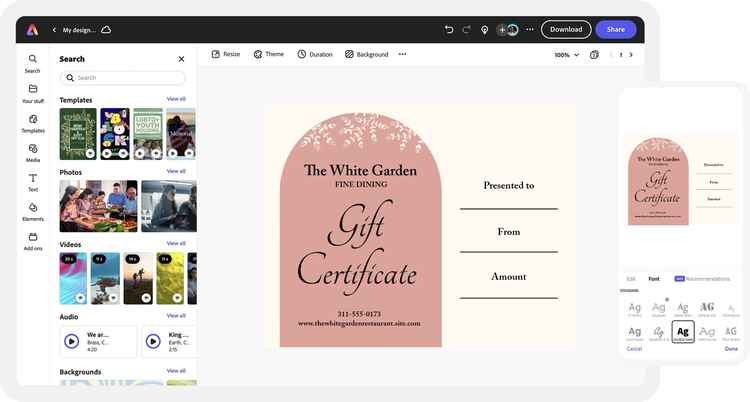Open Templates in the left sidebar
This screenshot has width=750, height=402.
click(33, 123)
